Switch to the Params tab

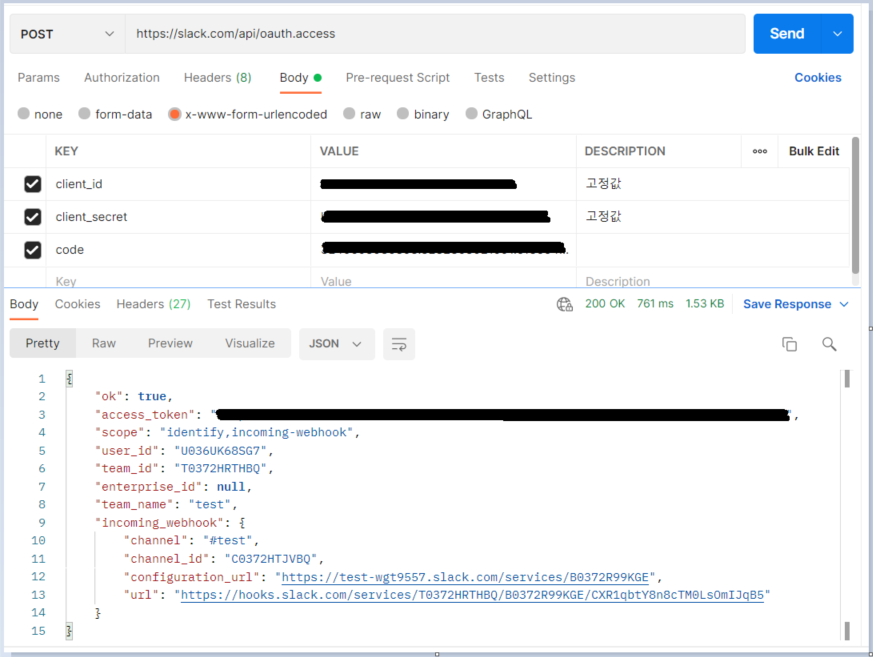point(38,77)
